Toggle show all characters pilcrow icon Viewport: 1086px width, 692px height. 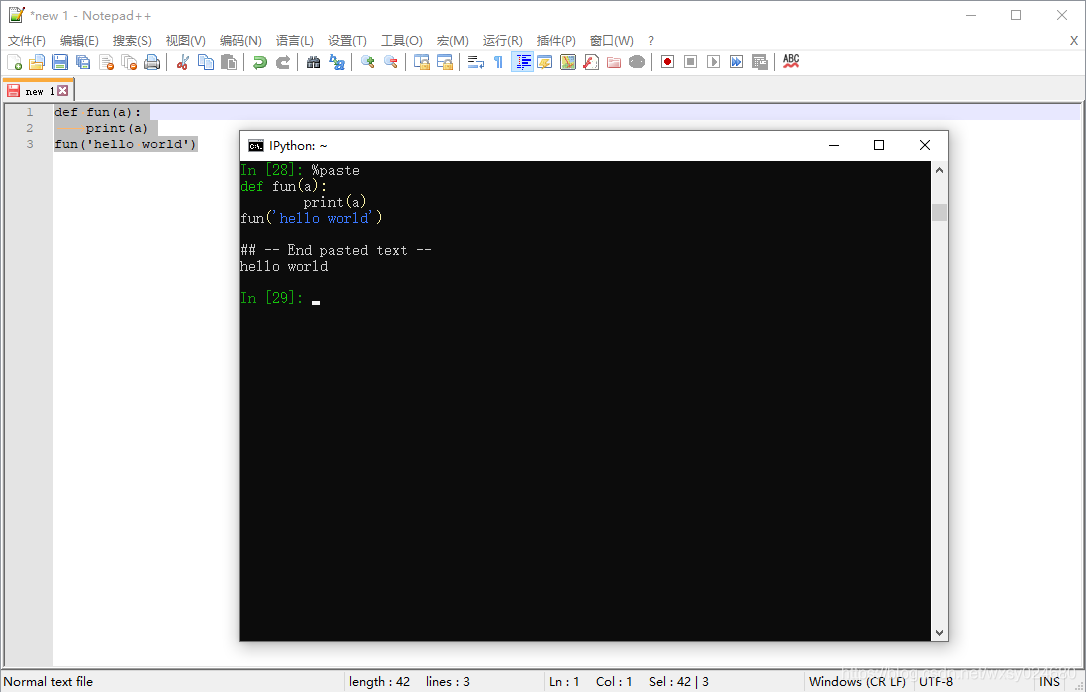[x=498, y=62]
